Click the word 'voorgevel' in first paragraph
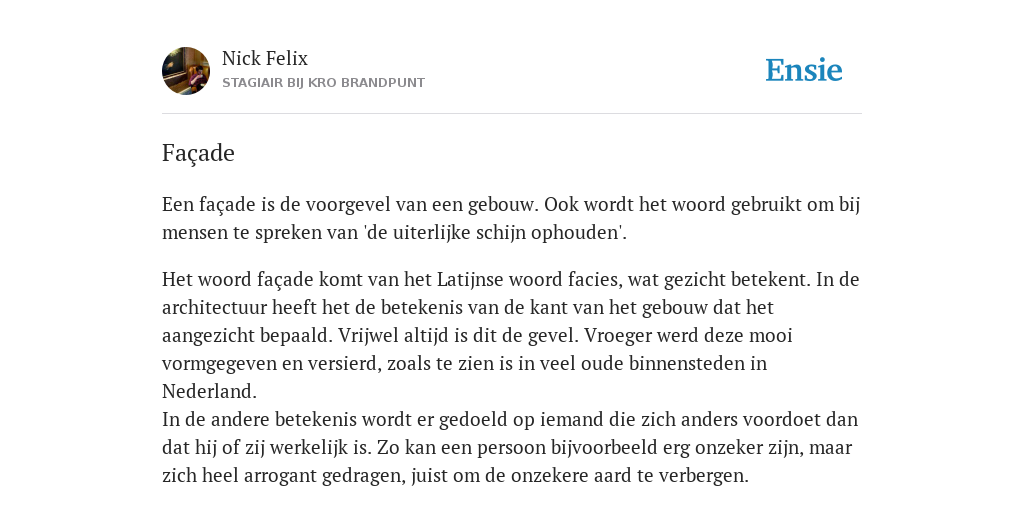The height and width of the screenshot is (512, 1024). pyautogui.click(x=347, y=205)
